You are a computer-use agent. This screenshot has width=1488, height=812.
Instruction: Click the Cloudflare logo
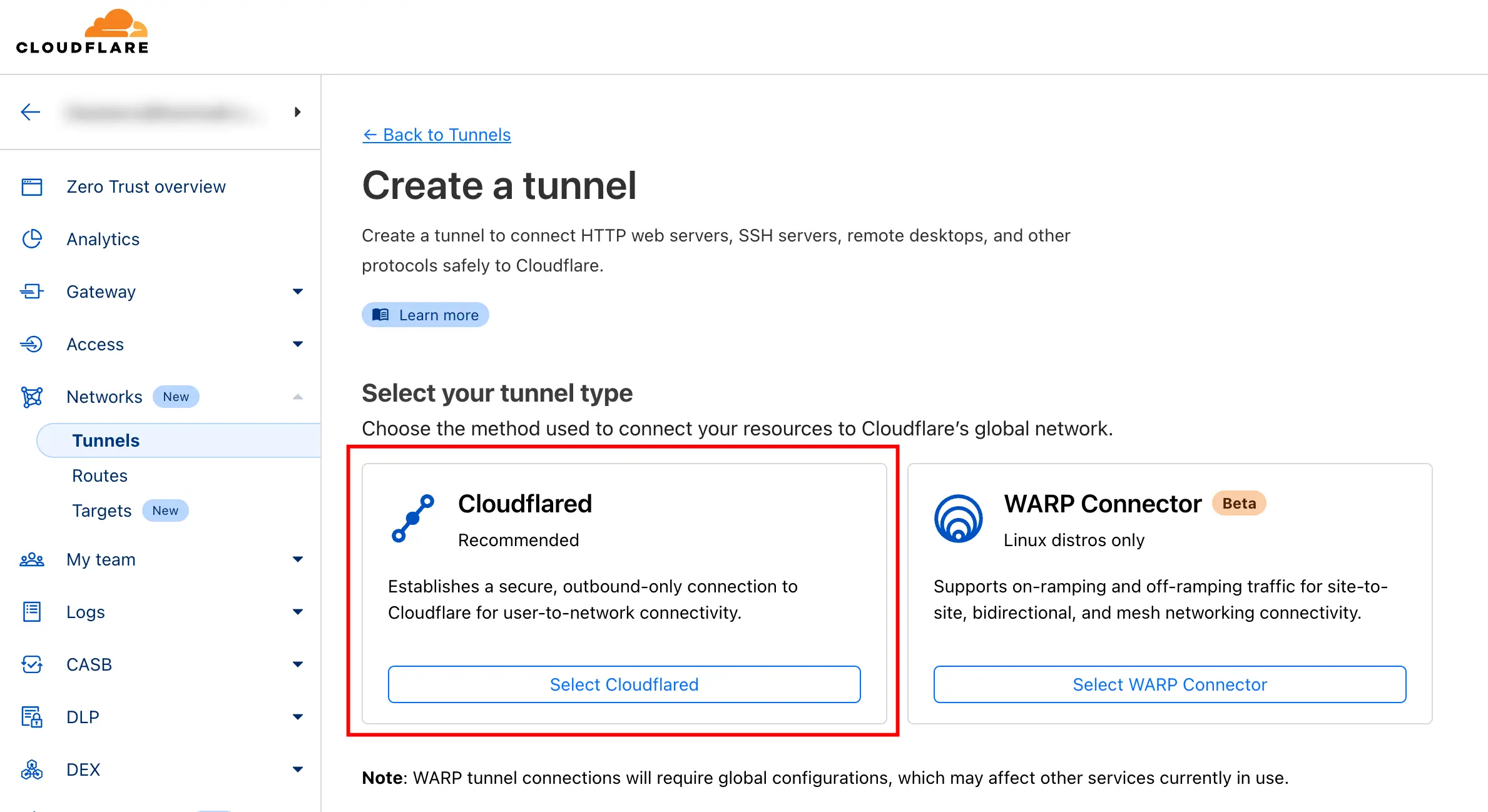point(82,33)
